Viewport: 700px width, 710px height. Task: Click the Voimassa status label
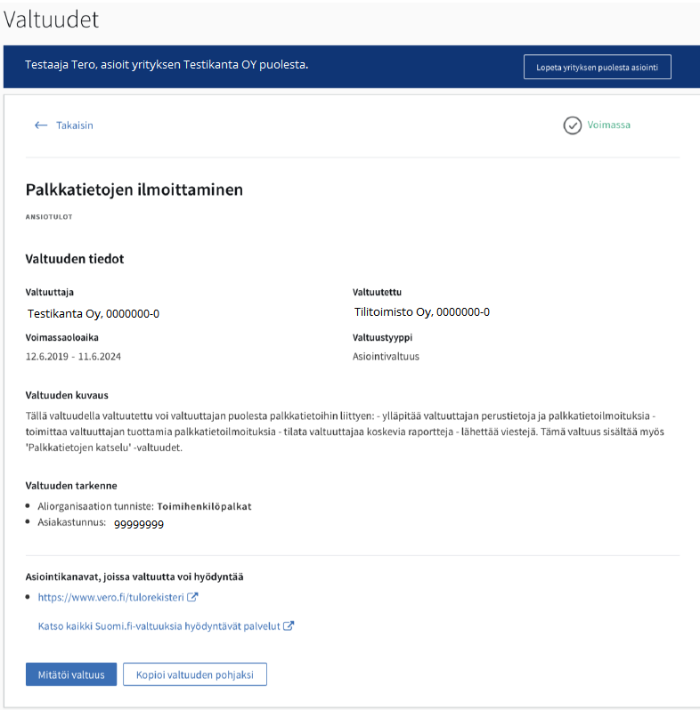(609, 125)
